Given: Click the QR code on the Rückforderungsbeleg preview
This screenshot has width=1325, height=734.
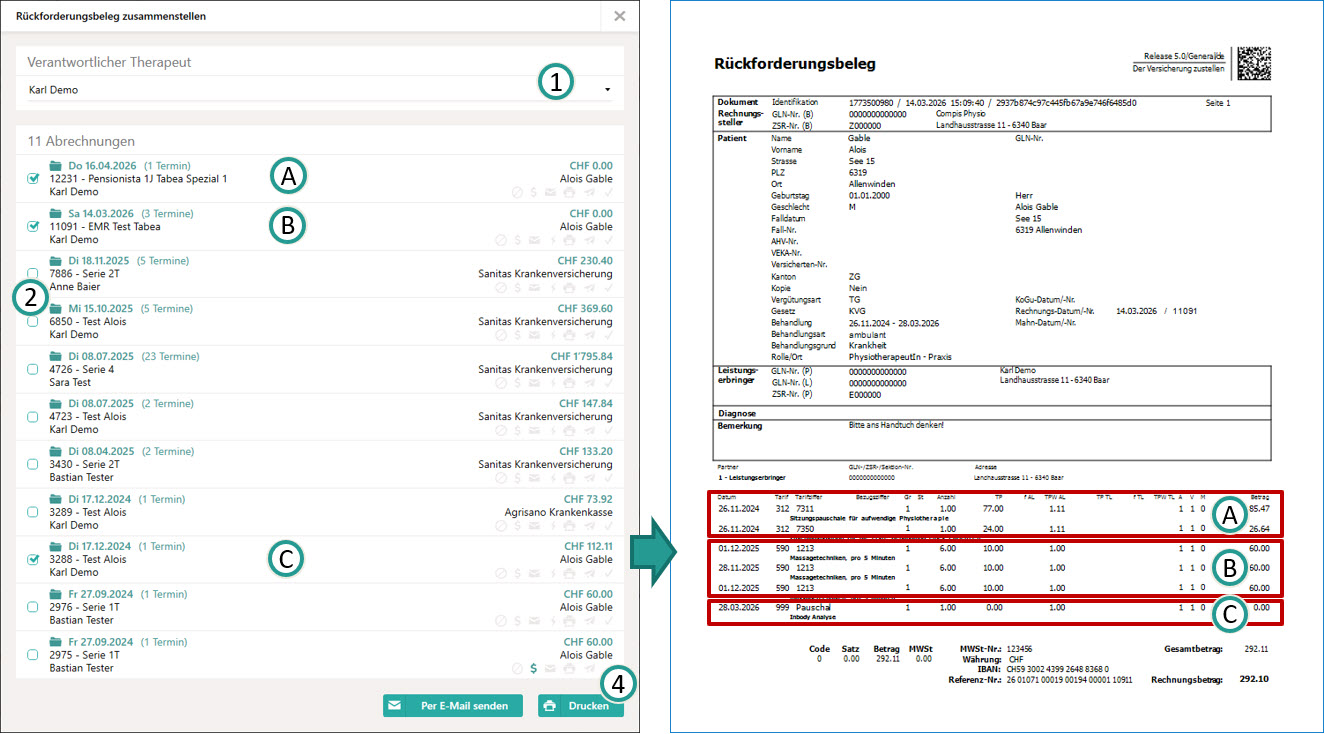Looking at the screenshot, I should [x=1255, y=63].
